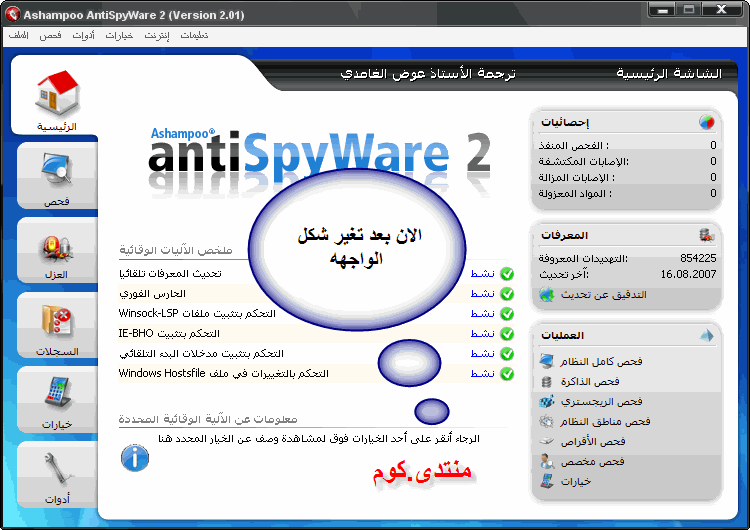Click نشط link for مدخلات البدء التلقائي
Screen dimensions: 750x530
pos(482,353)
